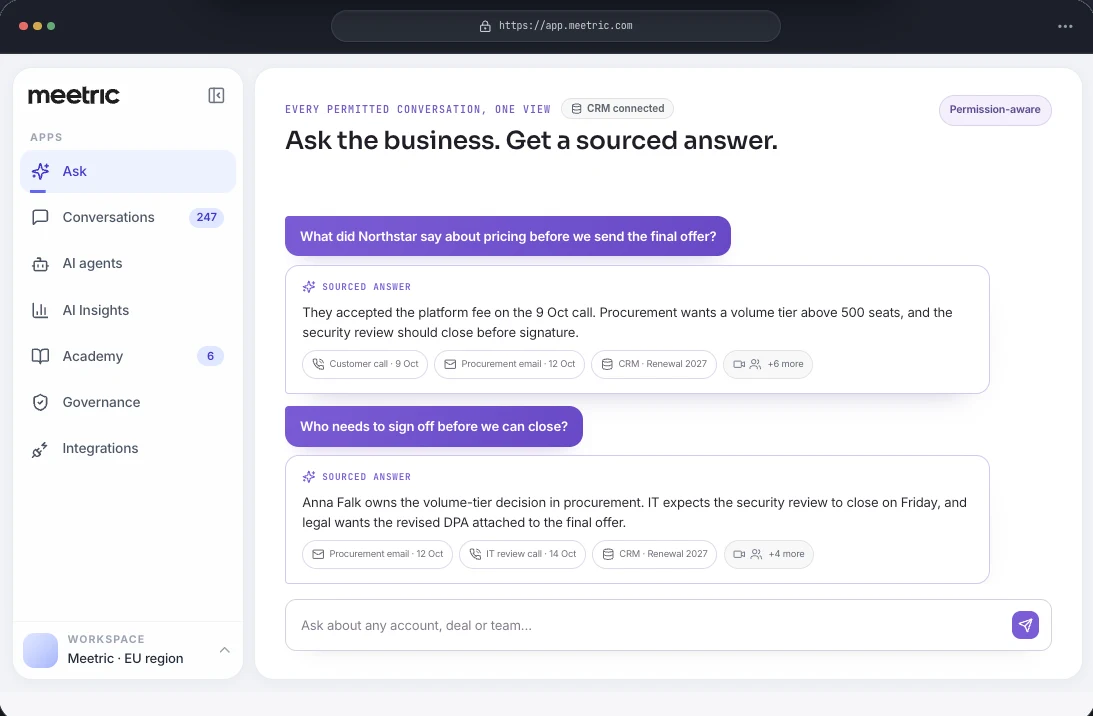Click phone icon on IT review call chip

pyautogui.click(x=475, y=554)
